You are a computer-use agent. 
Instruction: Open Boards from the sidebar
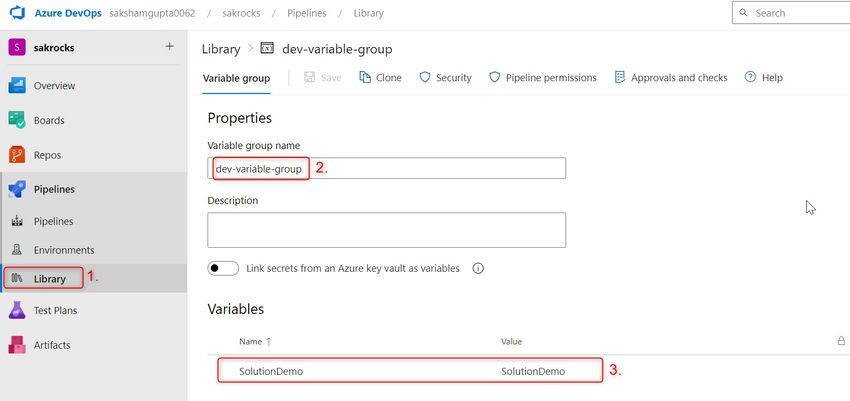48,120
